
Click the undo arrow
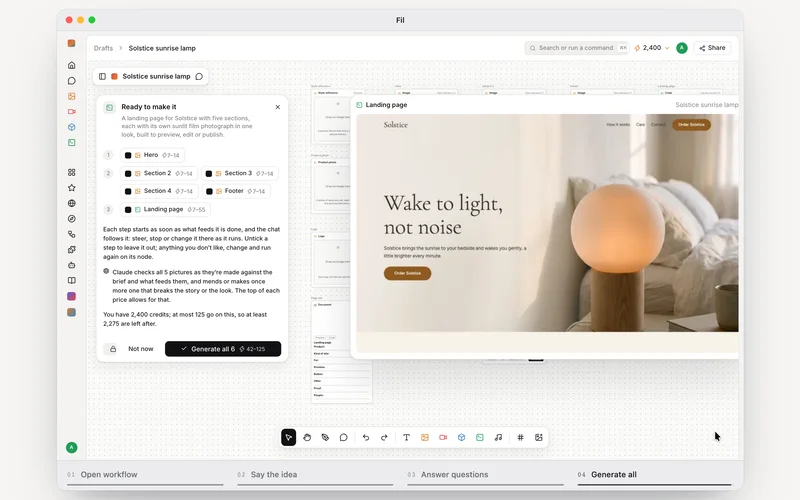pyautogui.click(x=366, y=437)
